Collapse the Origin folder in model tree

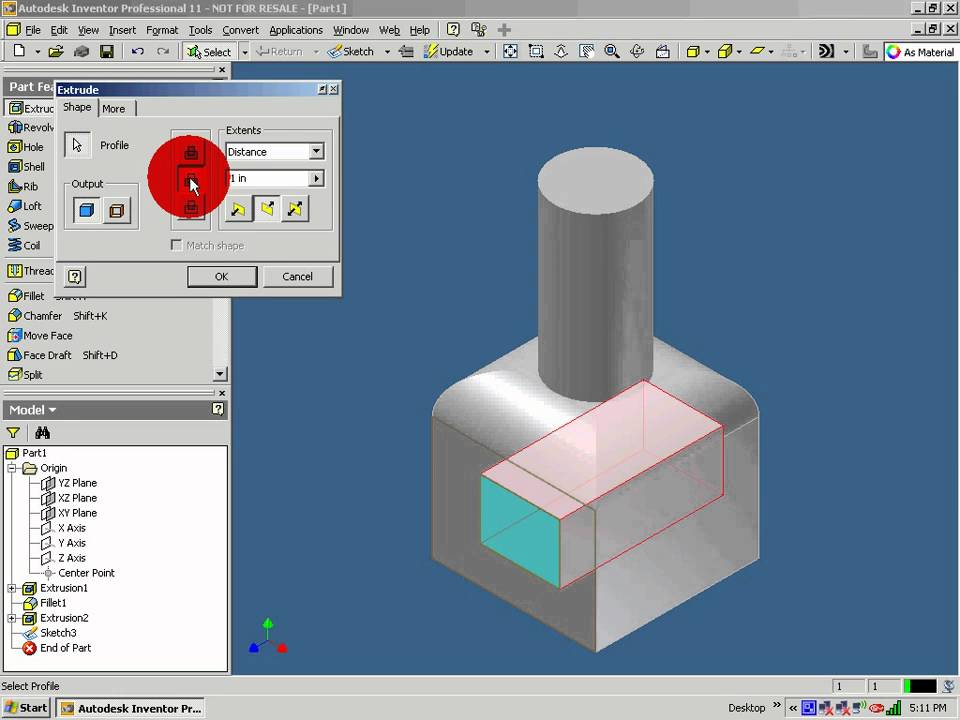click(12, 468)
